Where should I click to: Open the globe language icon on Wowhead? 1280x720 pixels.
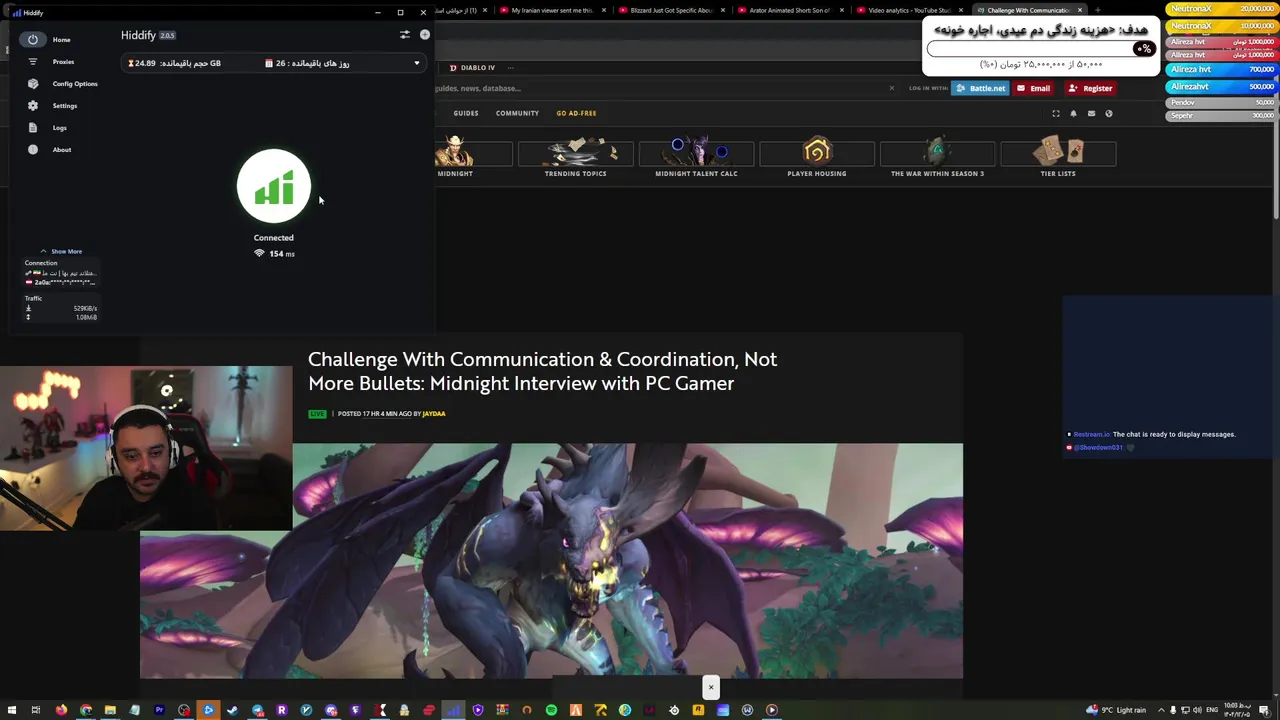click(1109, 113)
